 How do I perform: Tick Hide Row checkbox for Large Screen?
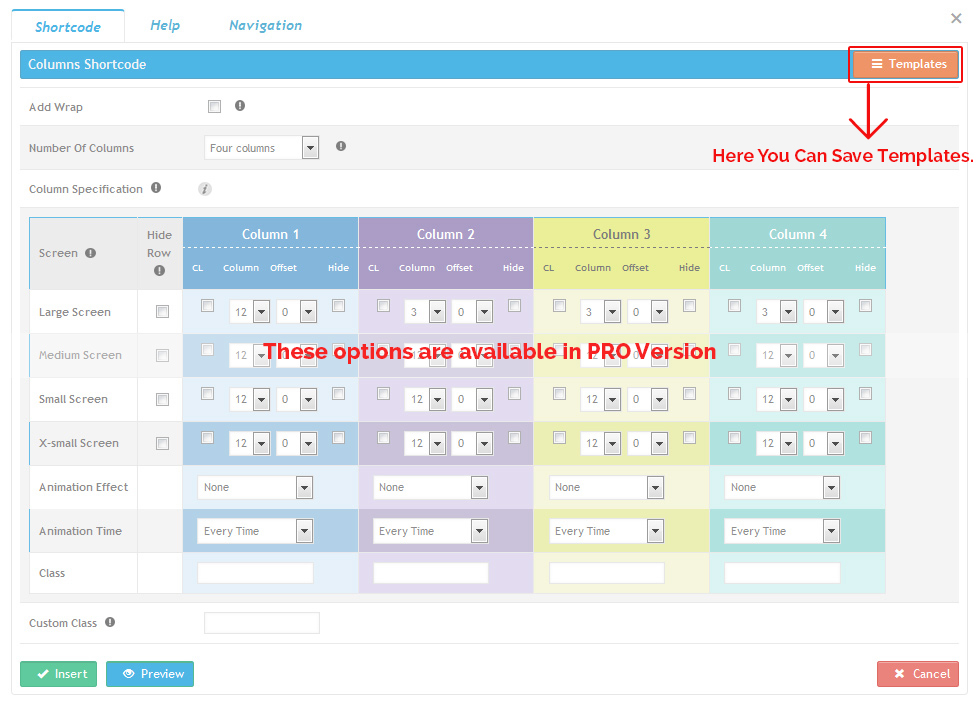(162, 312)
